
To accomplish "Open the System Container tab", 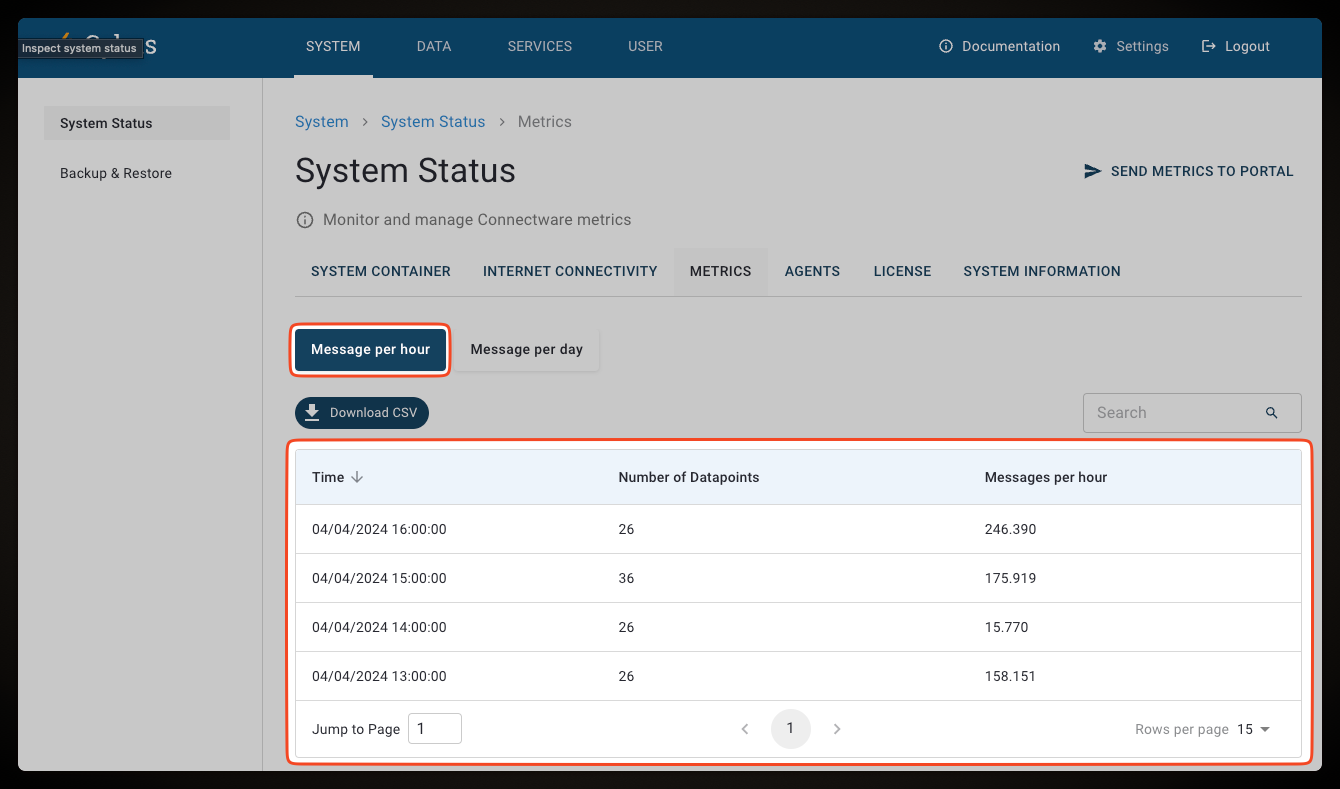I will 381,271.
